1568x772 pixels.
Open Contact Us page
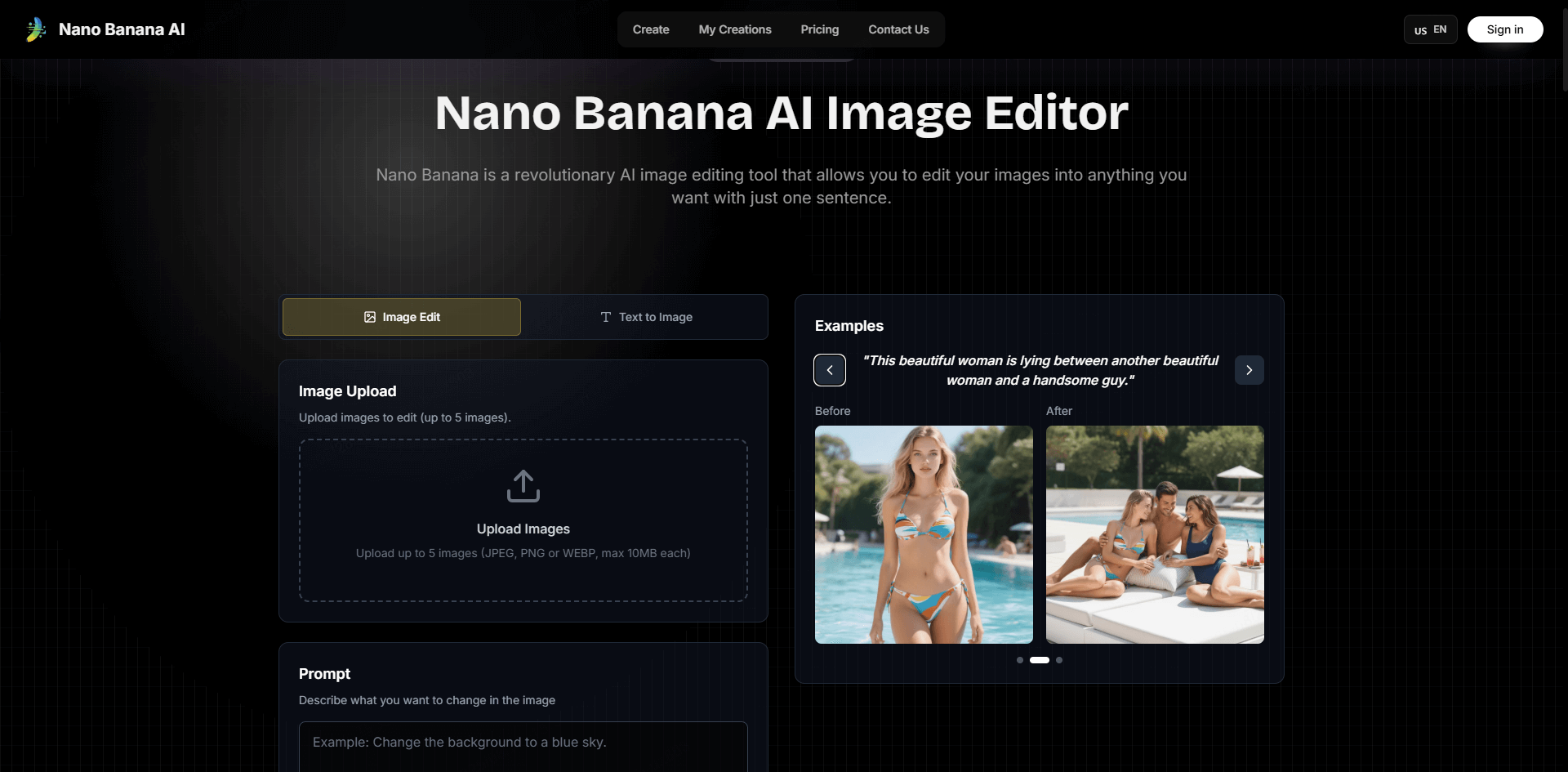pyautogui.click(x=898, y=29)
